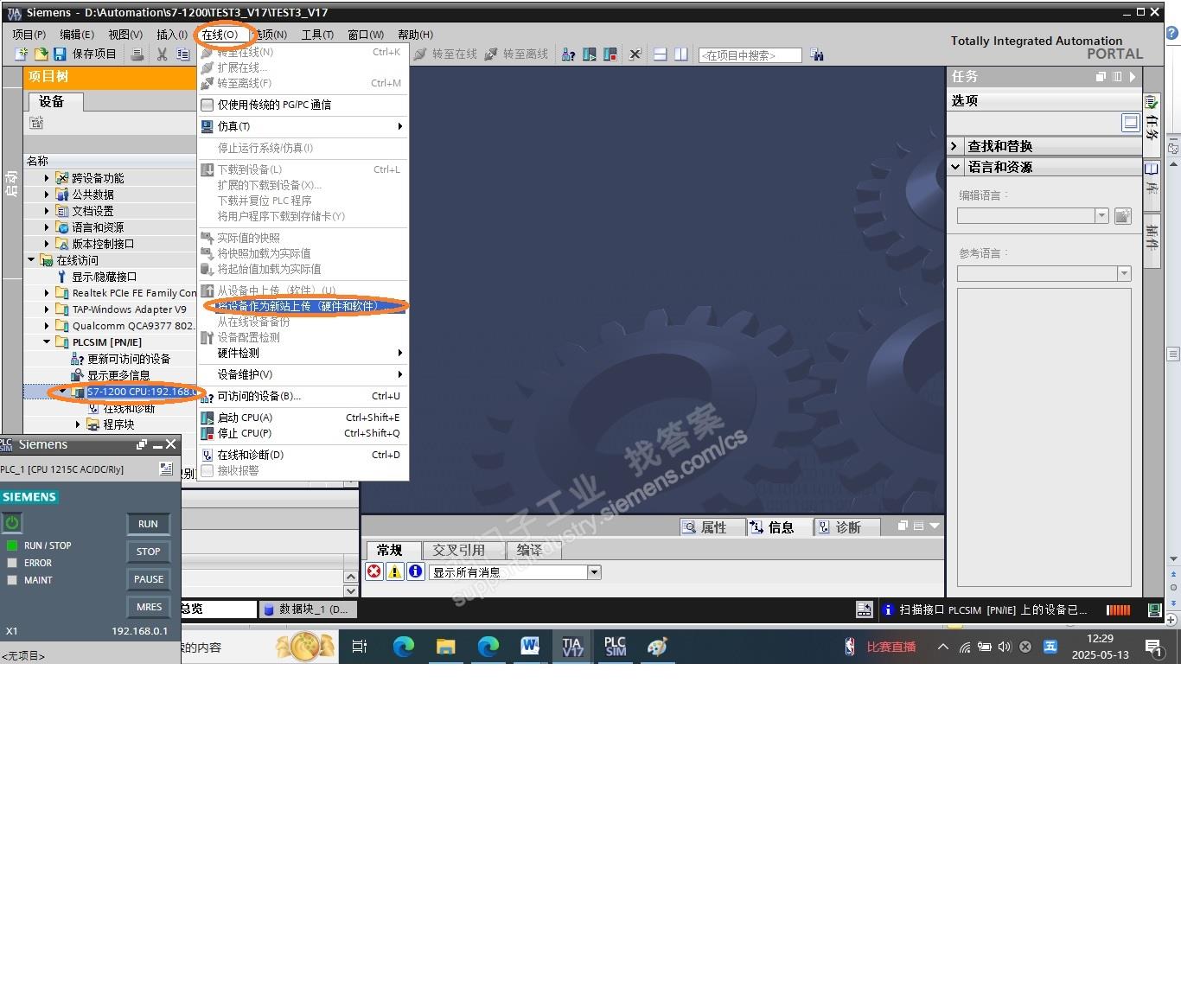Switch to the 属性 inspector tab

pos(712,527)
